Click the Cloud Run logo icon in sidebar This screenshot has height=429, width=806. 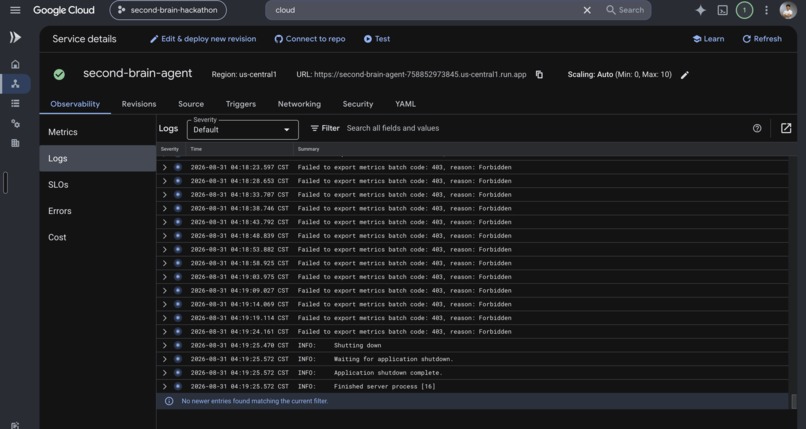[x=15, y=37]
